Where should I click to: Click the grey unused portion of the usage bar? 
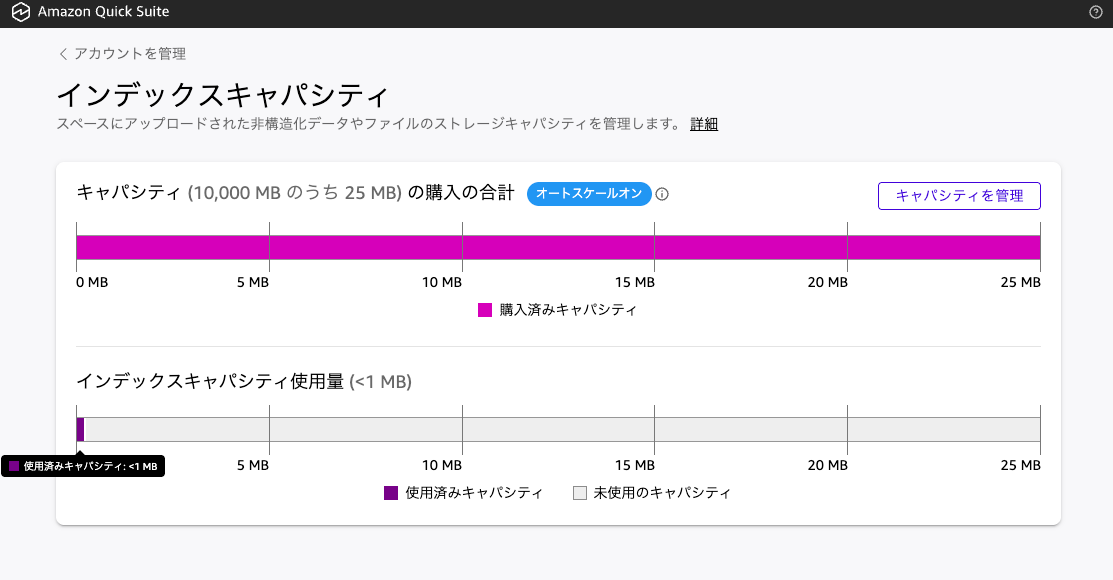560,429
